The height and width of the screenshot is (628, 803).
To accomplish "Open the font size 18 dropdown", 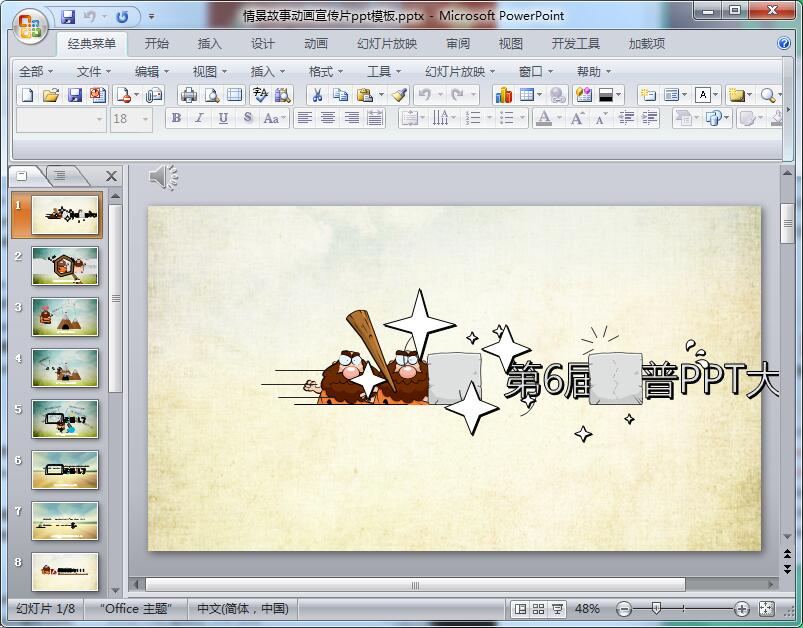I will point(145,119).
